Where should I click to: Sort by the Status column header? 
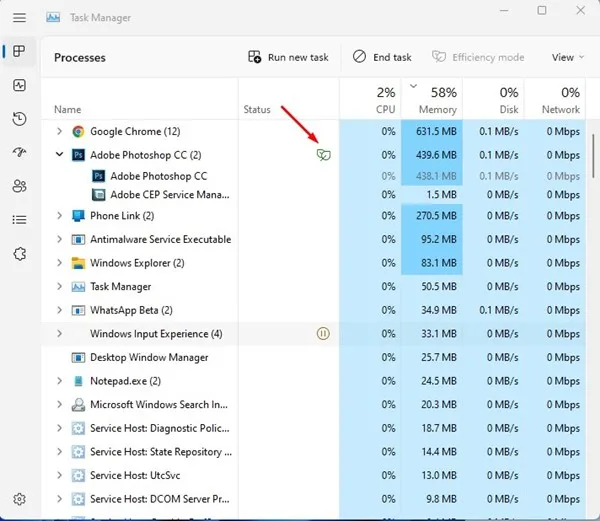point(289,99)
